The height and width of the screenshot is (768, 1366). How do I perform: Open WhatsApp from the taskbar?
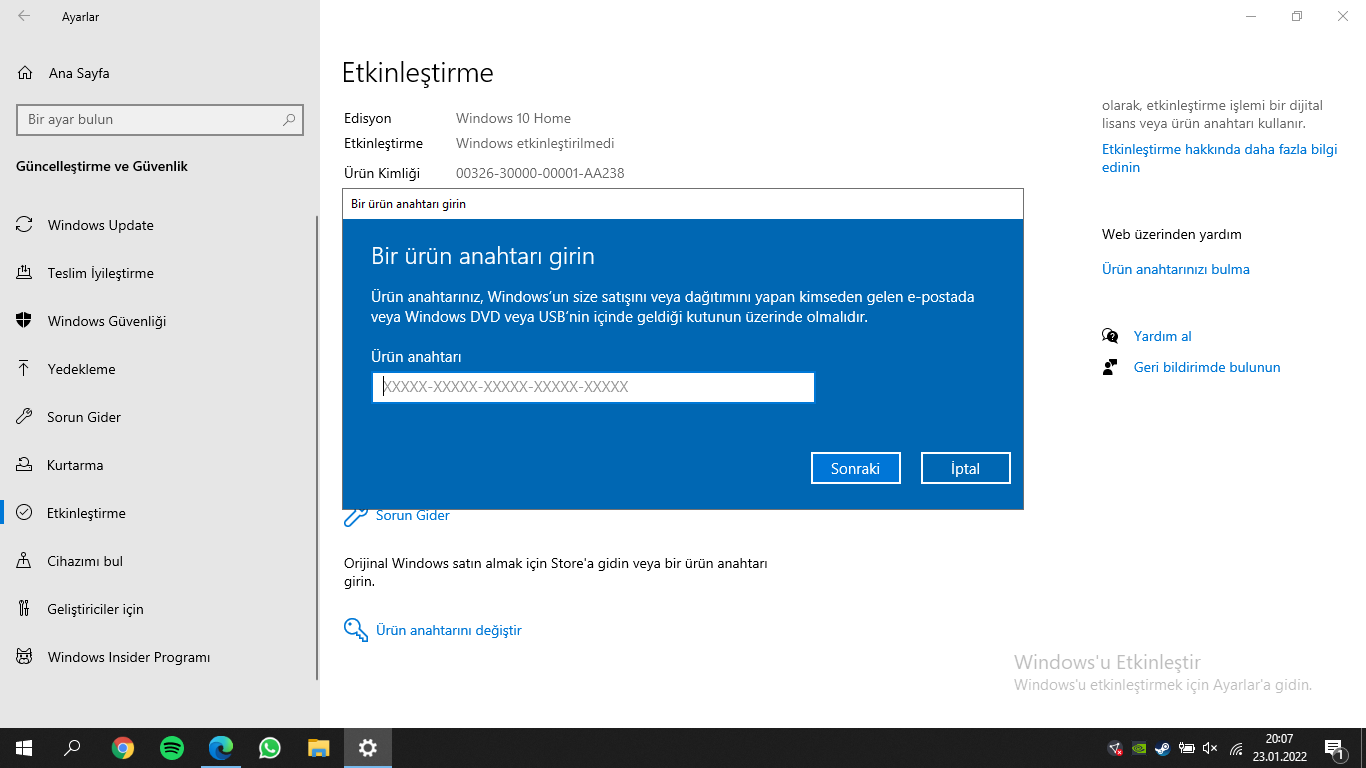270,748
